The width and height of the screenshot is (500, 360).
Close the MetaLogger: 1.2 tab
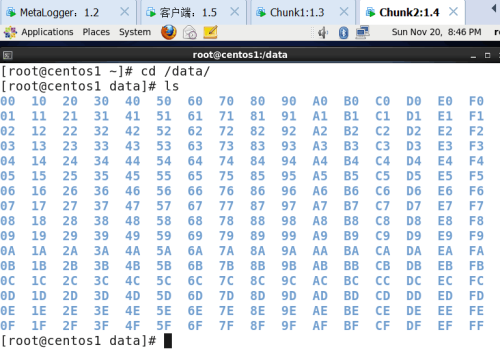click(x=124, y=12)
